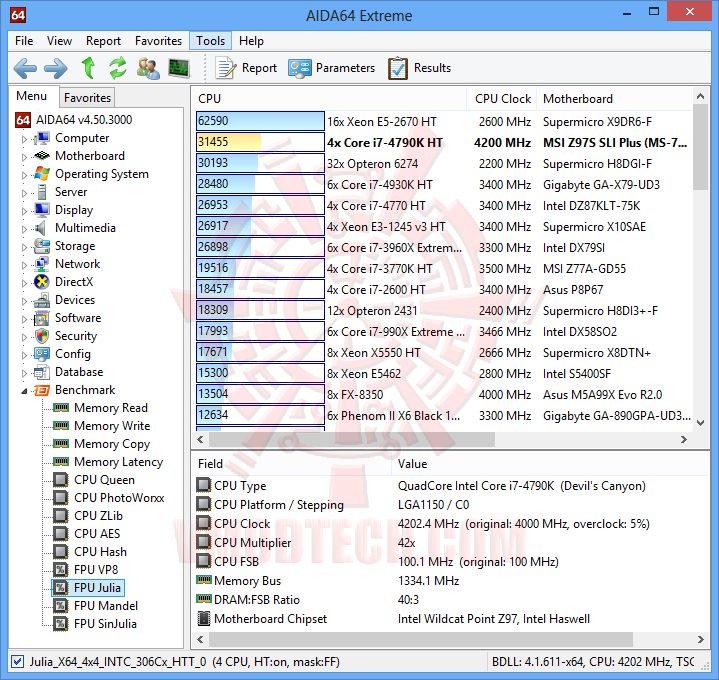Select the Storage drive icon
Screen dimensions: 719x680
click(x=42, y=246)
